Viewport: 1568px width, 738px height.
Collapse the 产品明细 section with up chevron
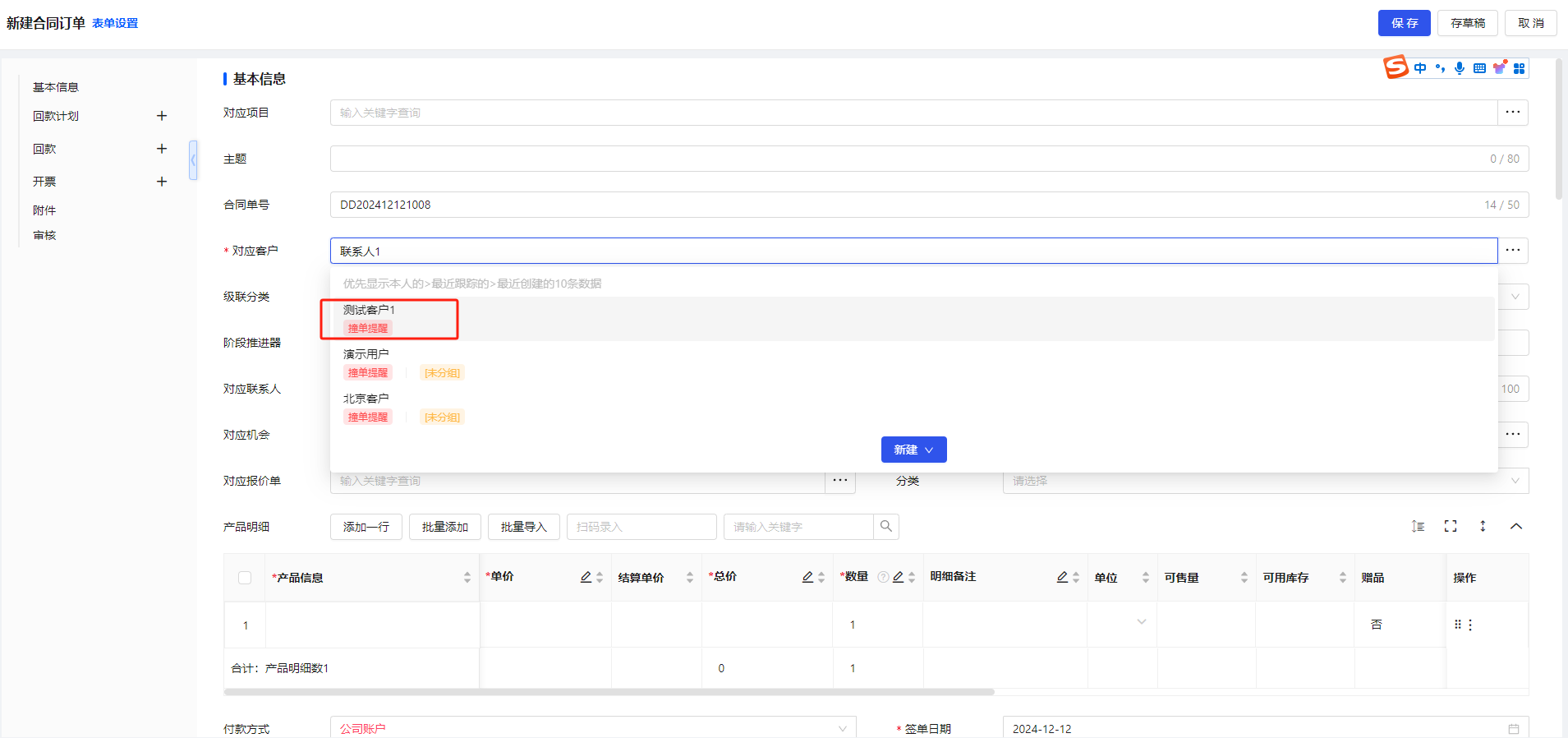pos(1516,527)
